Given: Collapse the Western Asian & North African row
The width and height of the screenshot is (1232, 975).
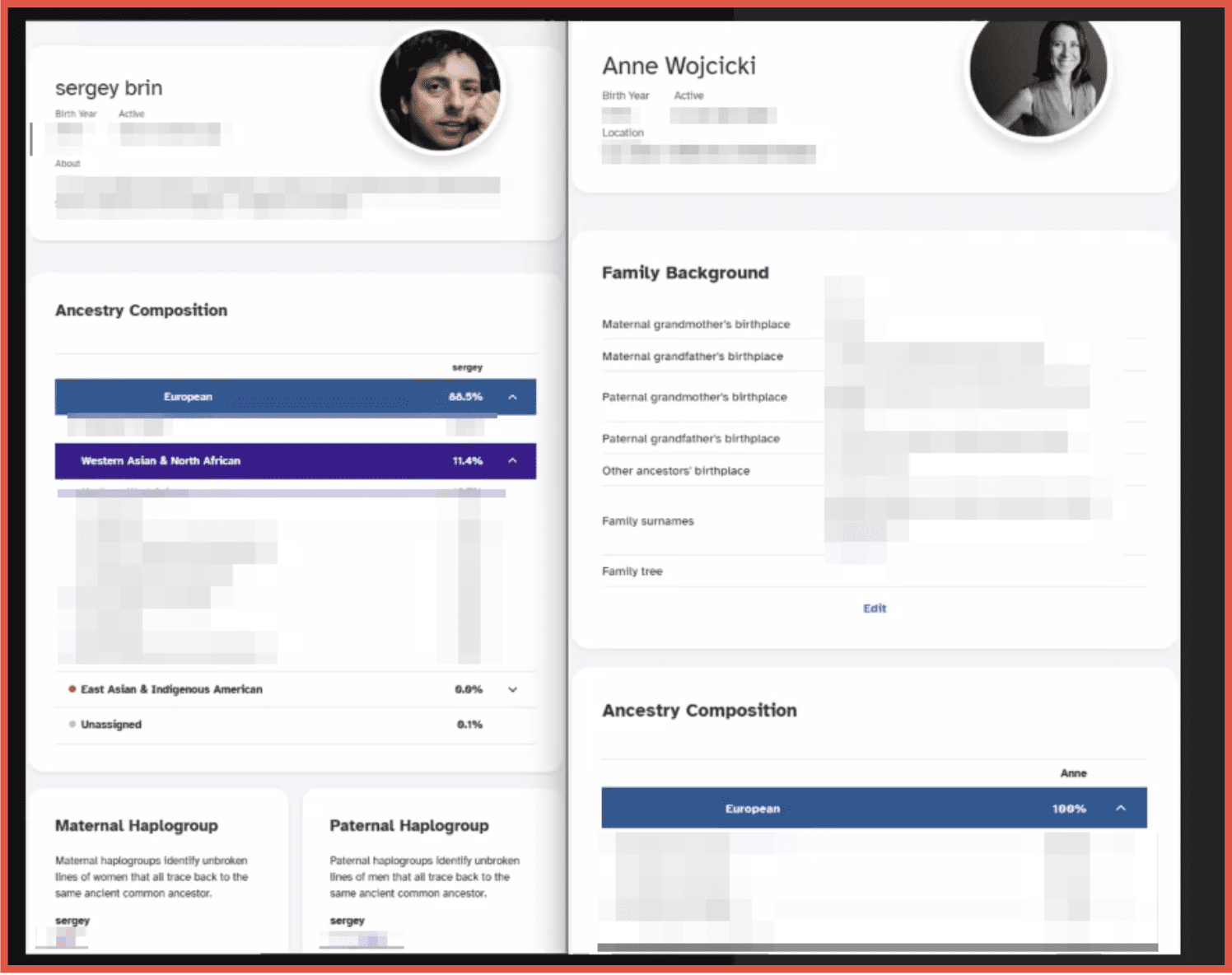Looking at the screenshot, I should [x=512, y=461].
